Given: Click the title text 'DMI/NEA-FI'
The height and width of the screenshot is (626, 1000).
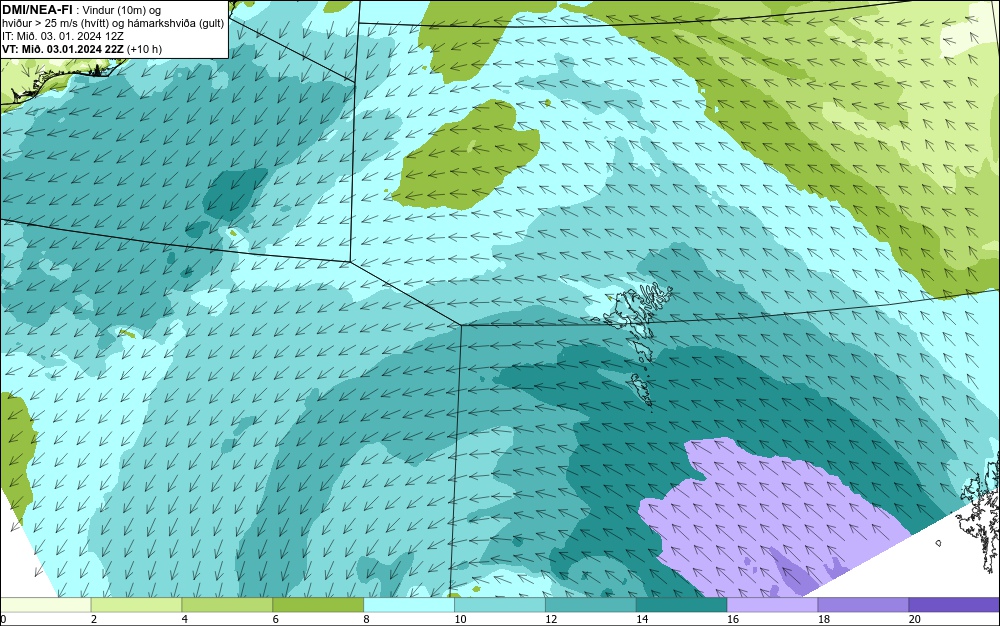Looking at the screenshot, I should (x=37, y=10).
